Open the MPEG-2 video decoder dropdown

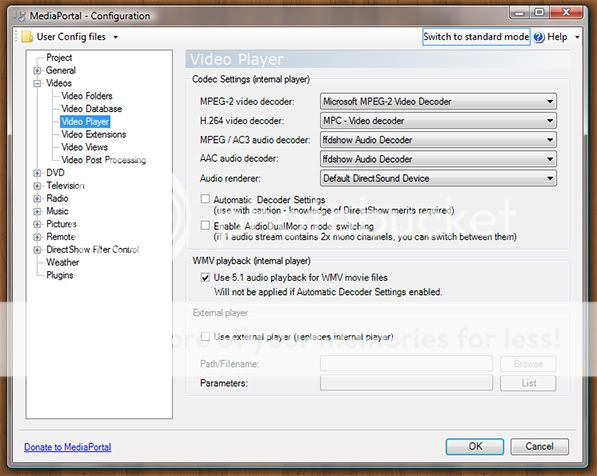click(x=438, y=101)
